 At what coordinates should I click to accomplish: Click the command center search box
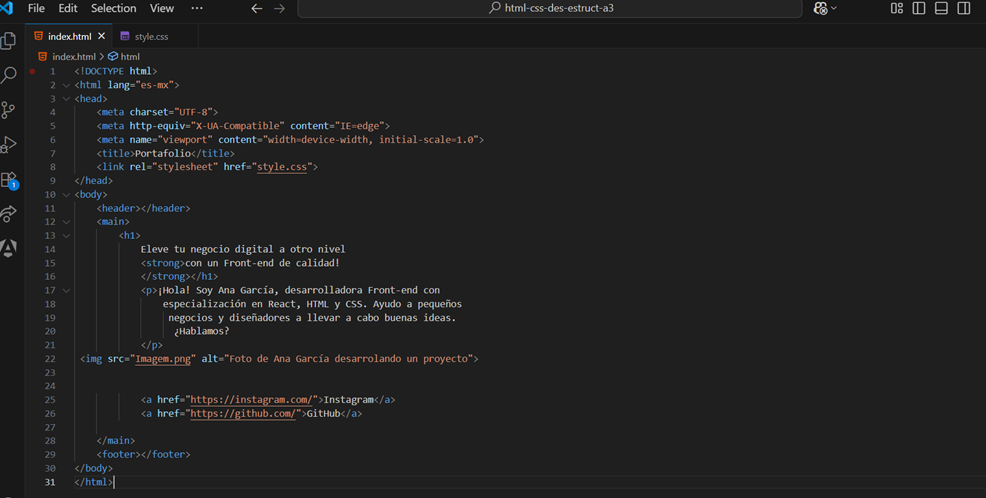click(x=550, y=8)
